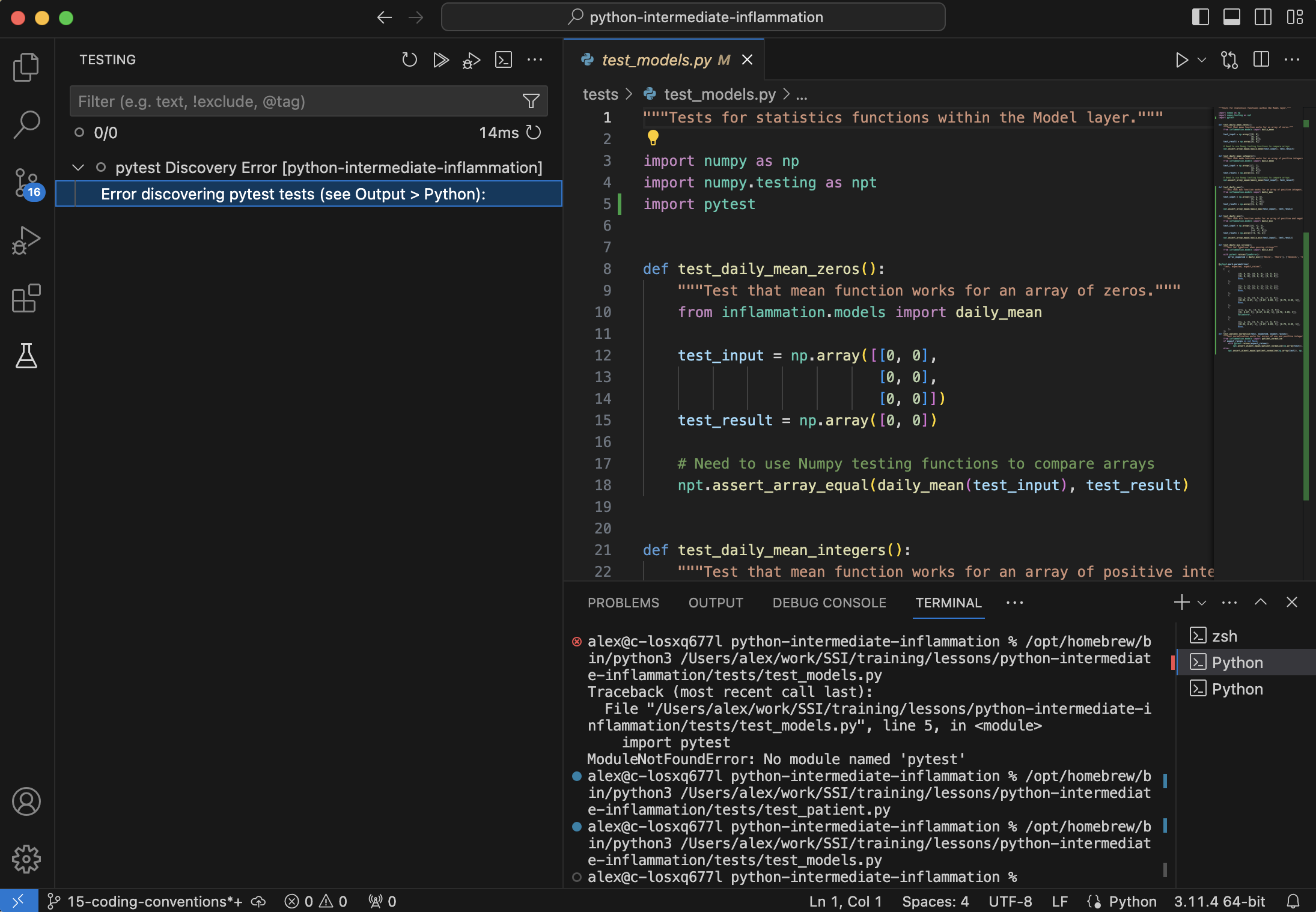Open the Source Control view
The height and width of the screenshot is (912, 1316).
click(26, 182)
